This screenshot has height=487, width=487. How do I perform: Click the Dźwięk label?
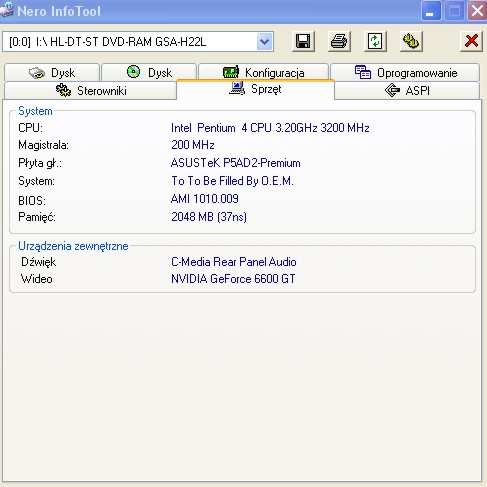tap(39, 262)
